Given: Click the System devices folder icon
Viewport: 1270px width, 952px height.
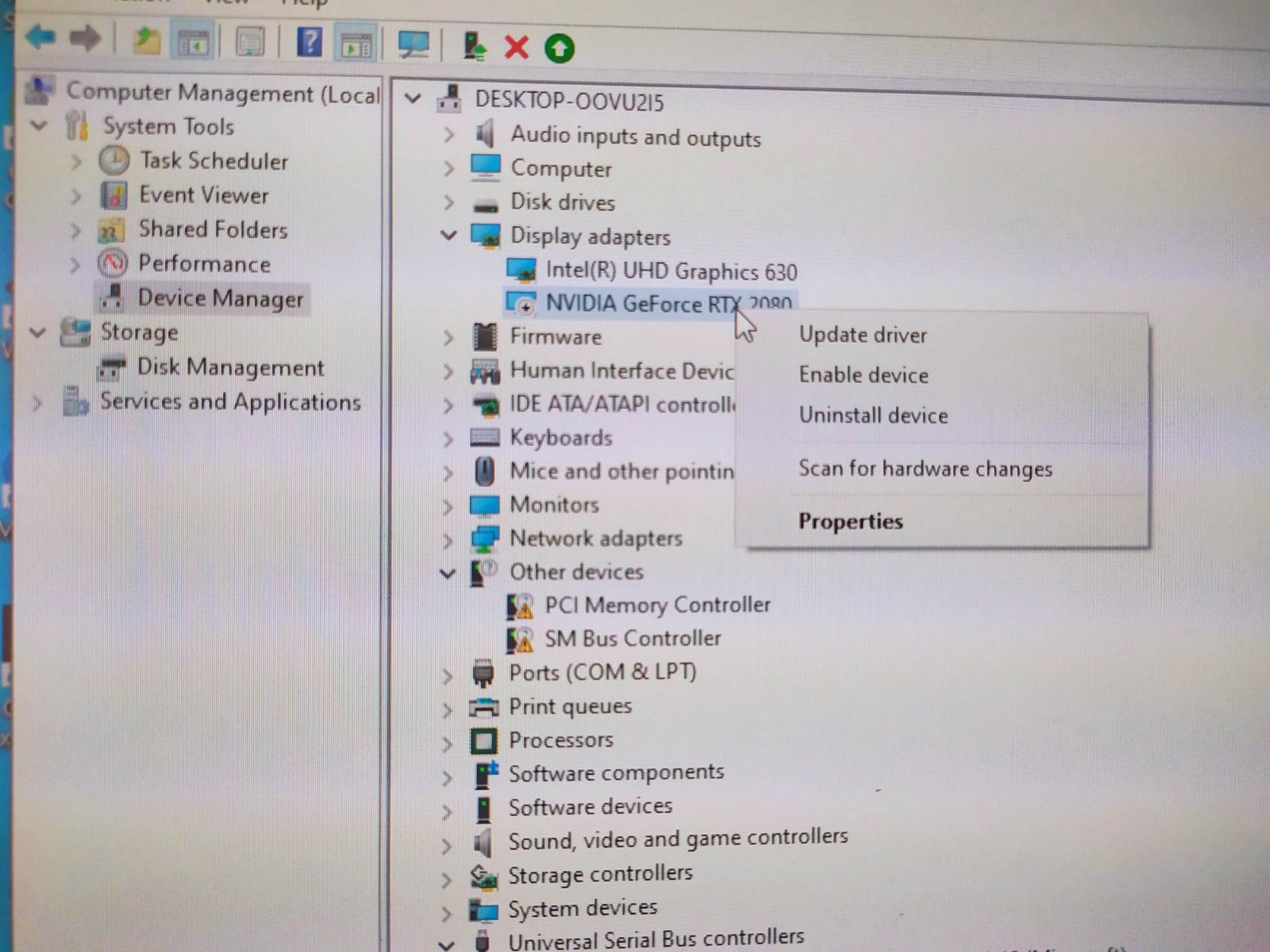Looking at the screenshot, I should tap(483, 911).
